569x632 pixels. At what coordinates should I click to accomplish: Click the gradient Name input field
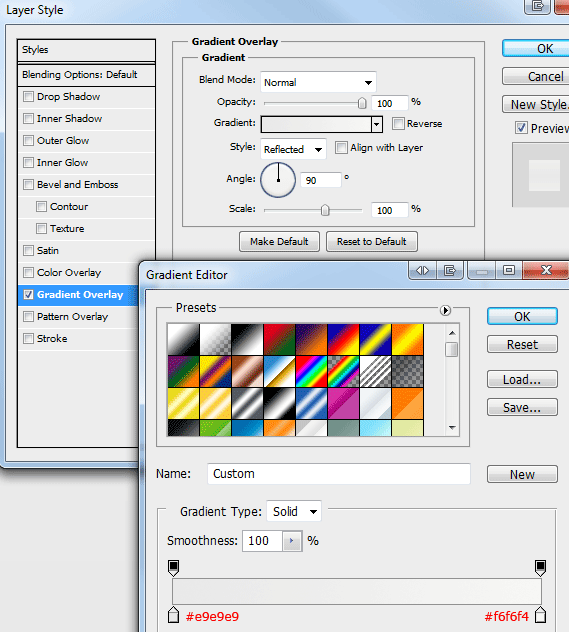338,474
